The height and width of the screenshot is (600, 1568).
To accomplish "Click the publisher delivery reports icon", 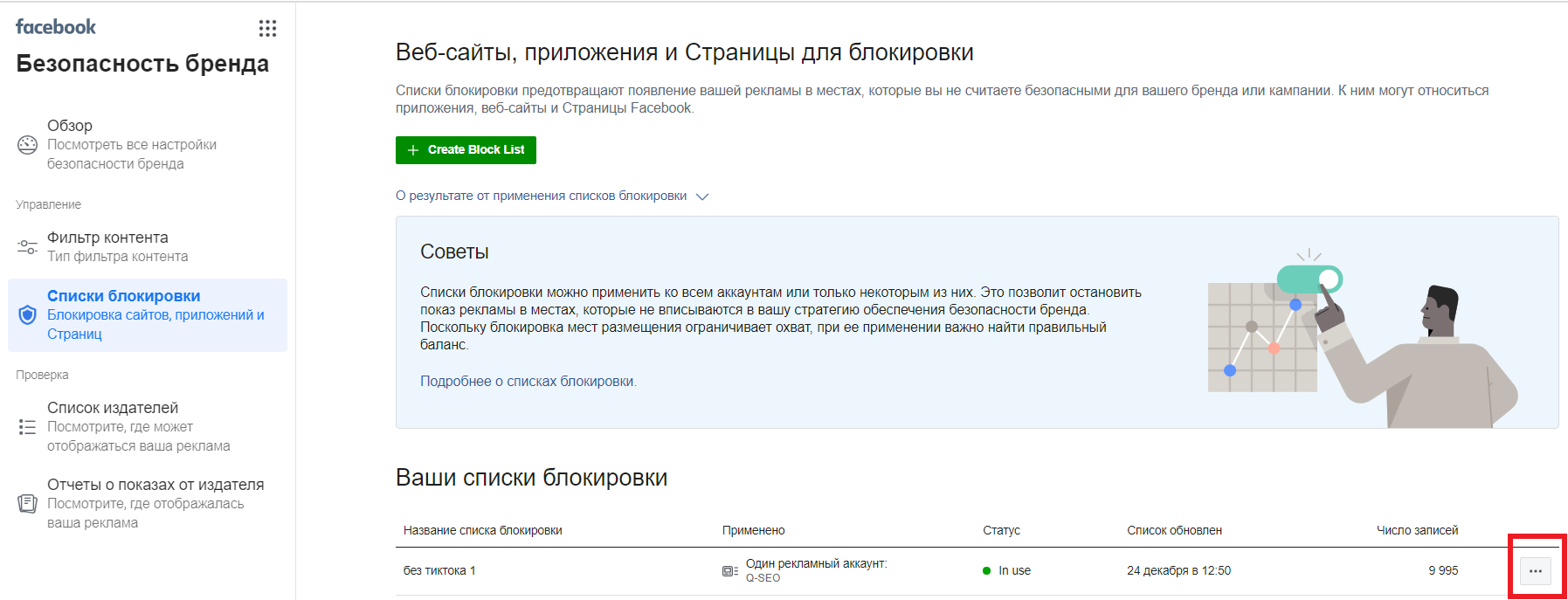I will 28,504.
